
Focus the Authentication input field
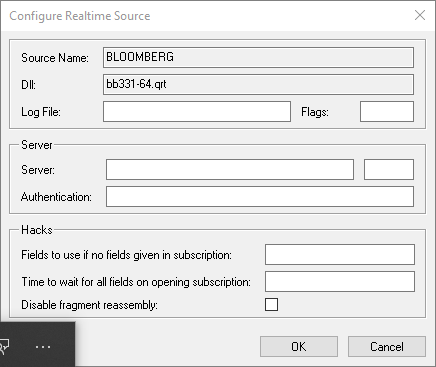[260, 196]
